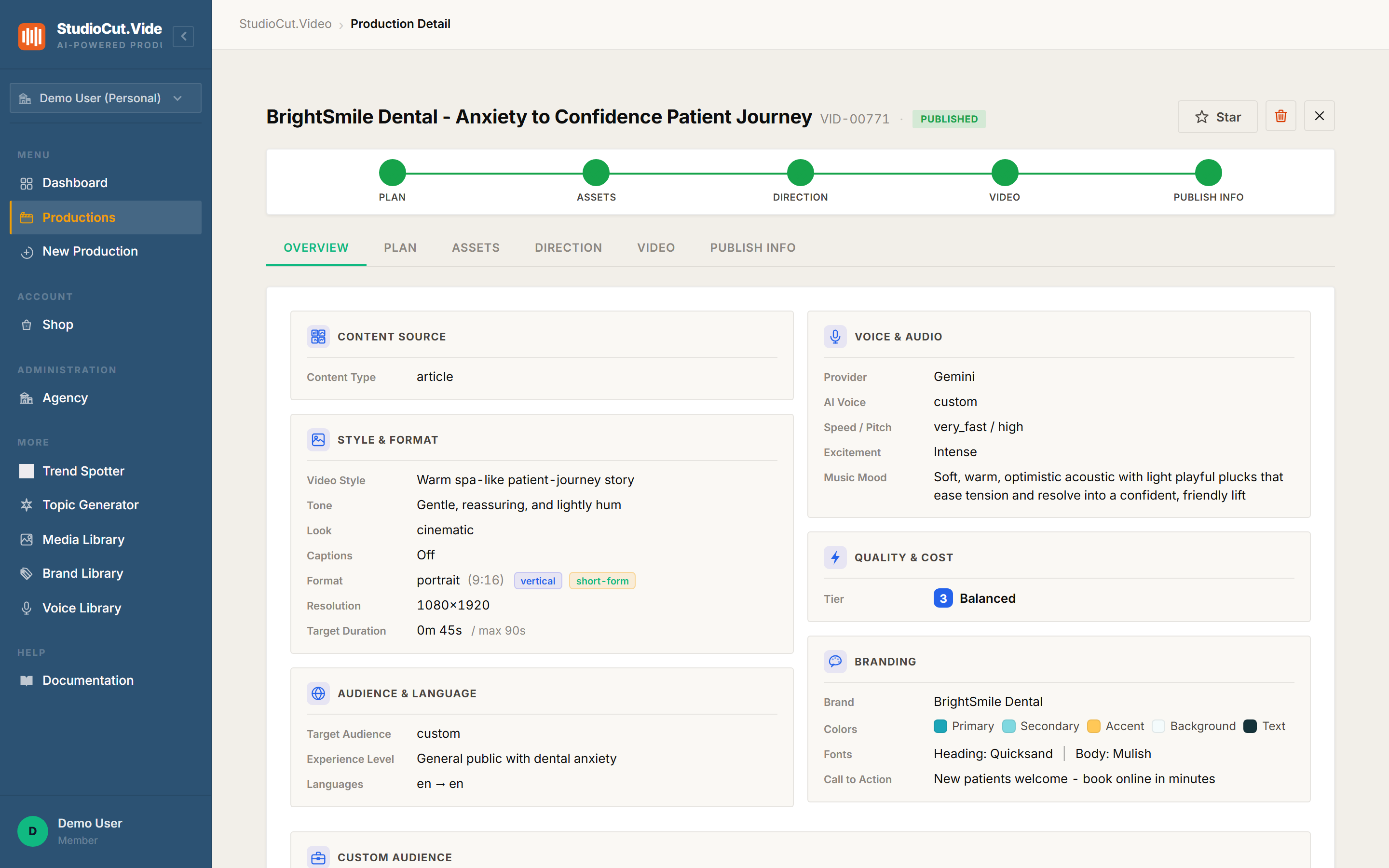Screen dimensions: 1389x868
Task: Switch to the OVERVIEW tab
Action: [x=316, y=248]
